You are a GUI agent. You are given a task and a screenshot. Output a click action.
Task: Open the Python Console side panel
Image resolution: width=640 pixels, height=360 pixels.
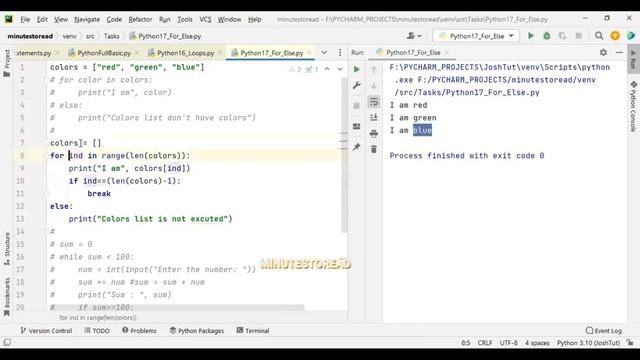(x=633, y=106)
